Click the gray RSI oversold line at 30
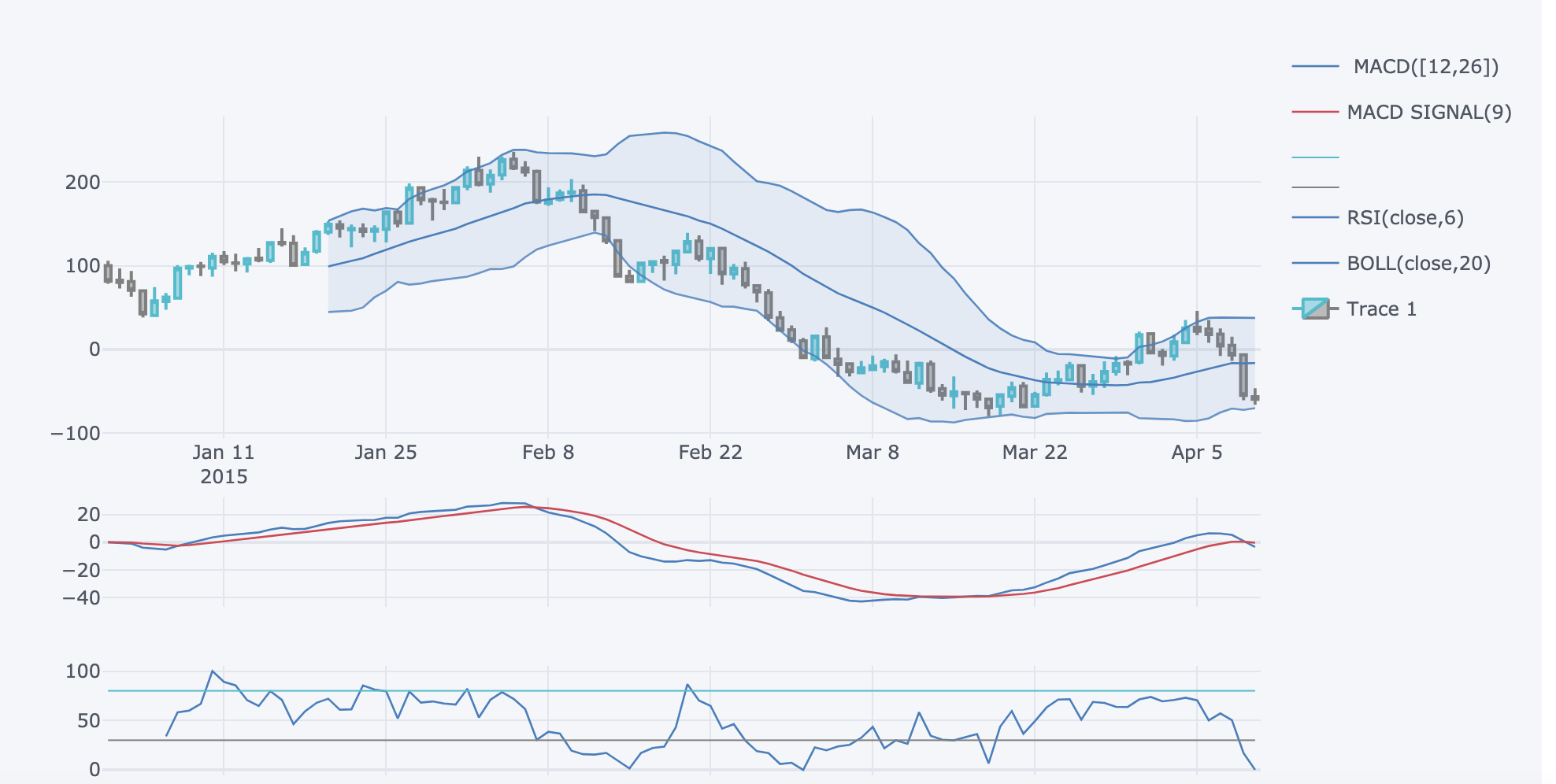Screen dimensions: 1556x784 [x=681, y=740]
